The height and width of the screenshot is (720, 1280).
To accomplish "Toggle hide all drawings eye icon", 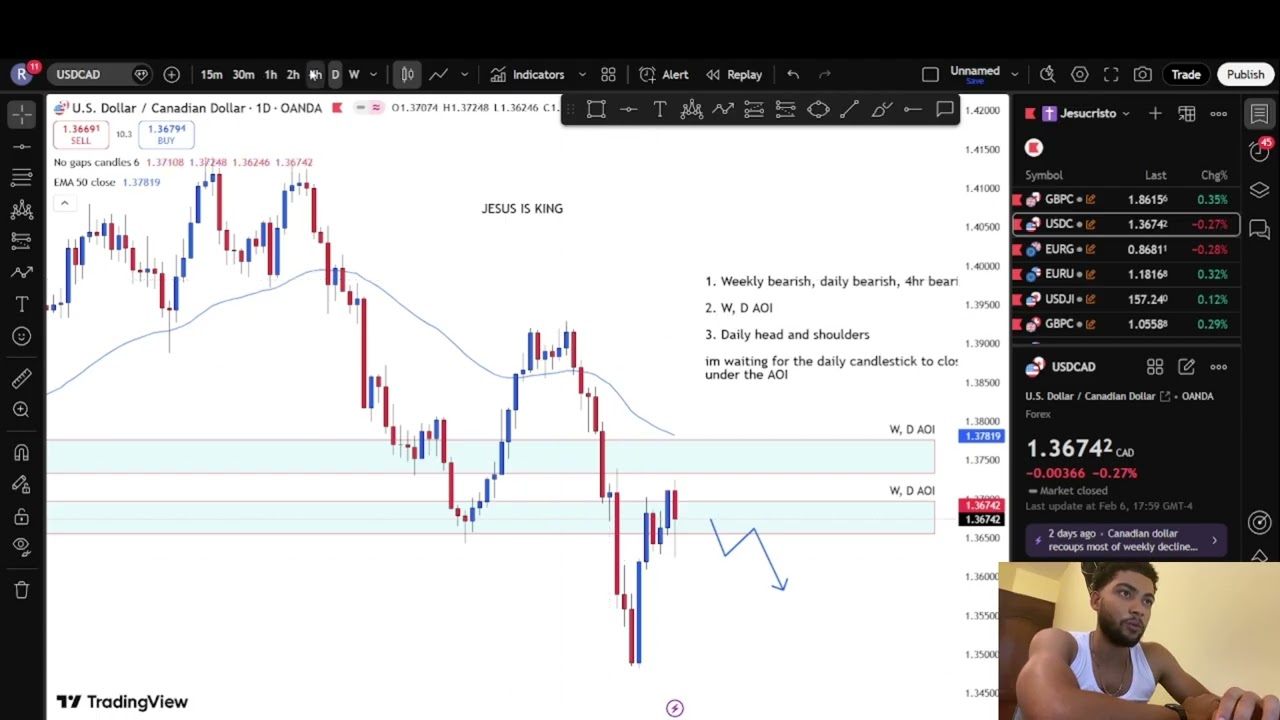I will tap(22, 548).
